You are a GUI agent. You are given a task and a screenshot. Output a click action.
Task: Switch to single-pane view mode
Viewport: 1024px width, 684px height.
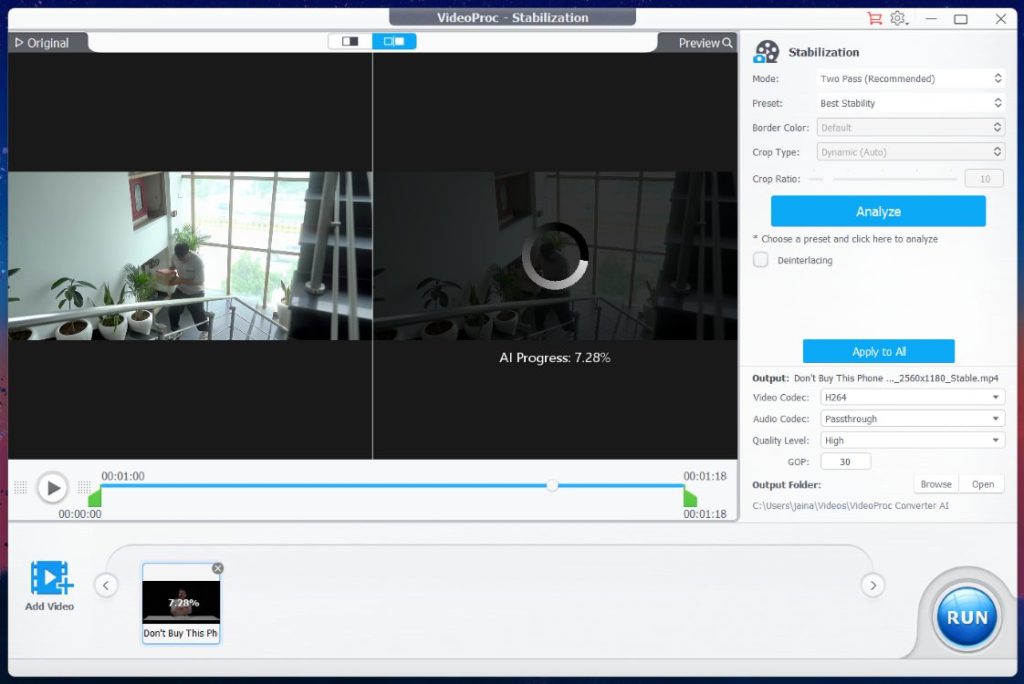[x=350, y=42]
